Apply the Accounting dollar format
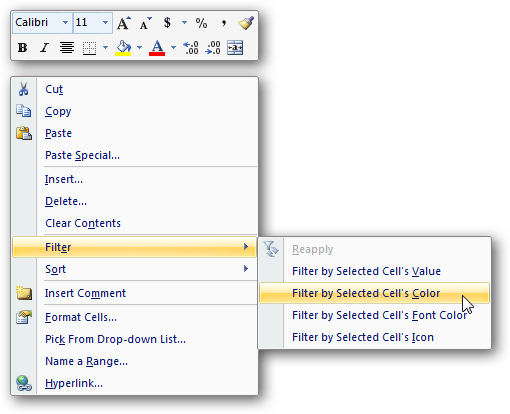The height and width of the screenshot is (414, 510). pyautogui.click(x=167, y=23)
